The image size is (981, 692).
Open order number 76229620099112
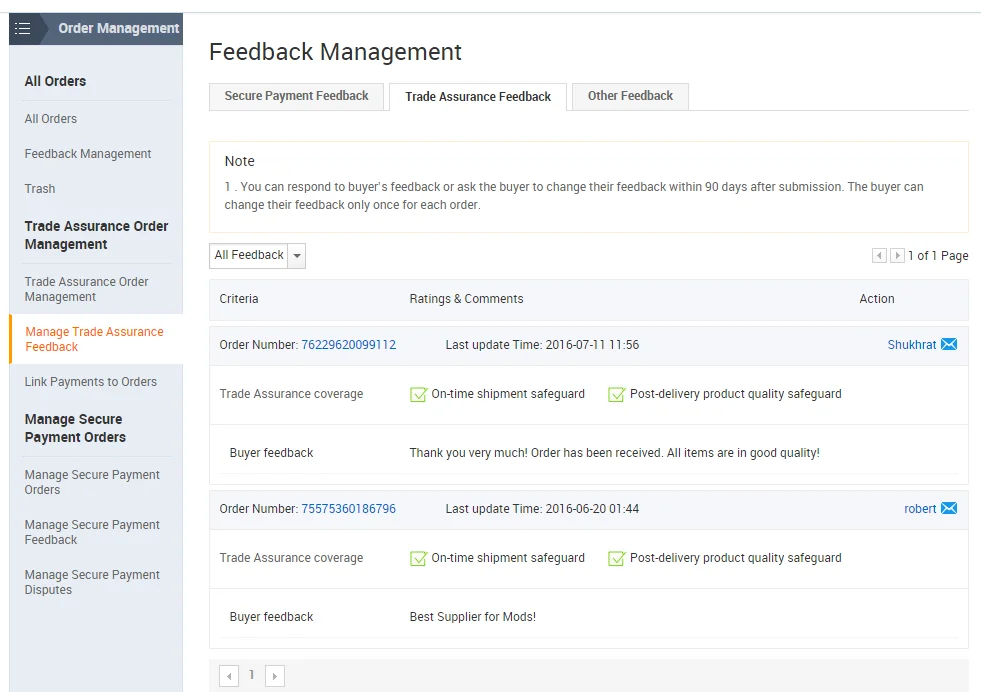(348, 345)
